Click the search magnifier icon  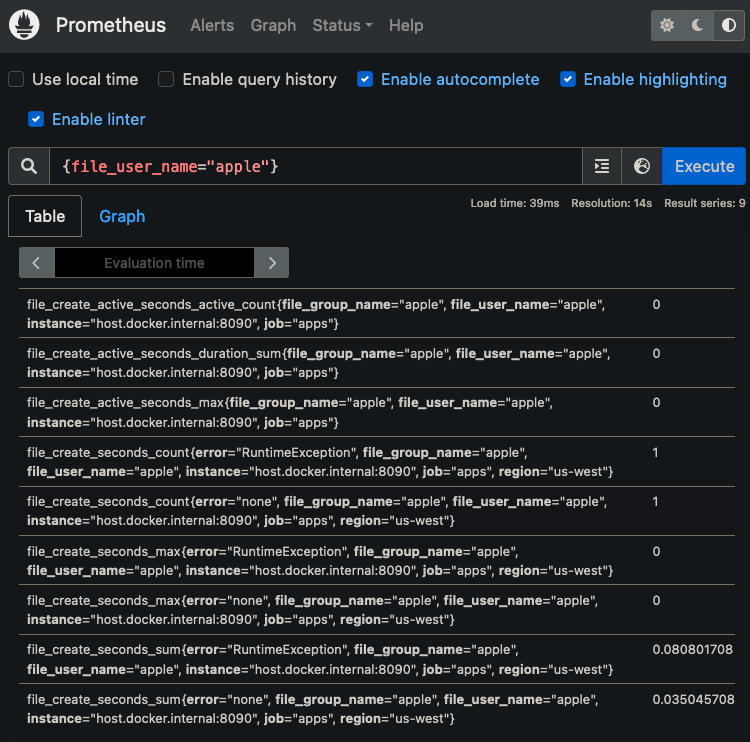coord(29,166)
